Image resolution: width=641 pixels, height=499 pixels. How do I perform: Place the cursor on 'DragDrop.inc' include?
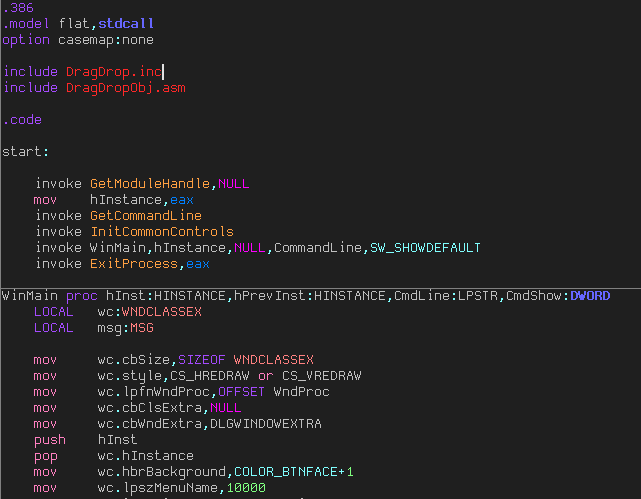tap(114, 72)
